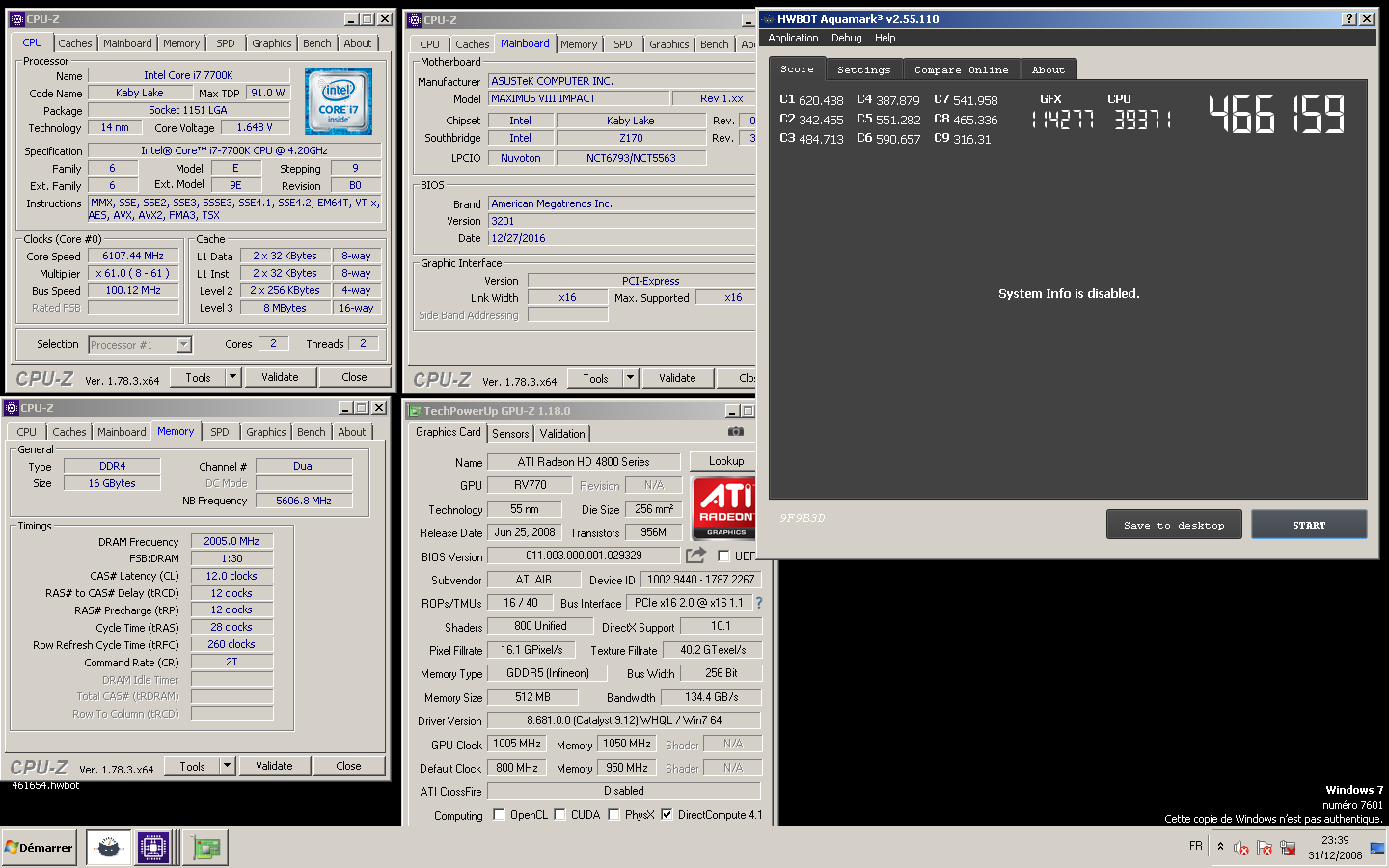Click the Core Speed 6107.44 MHz value
Image resolution: width=1389 pixels, height=868 pixels.
click(x=133, y=257)
